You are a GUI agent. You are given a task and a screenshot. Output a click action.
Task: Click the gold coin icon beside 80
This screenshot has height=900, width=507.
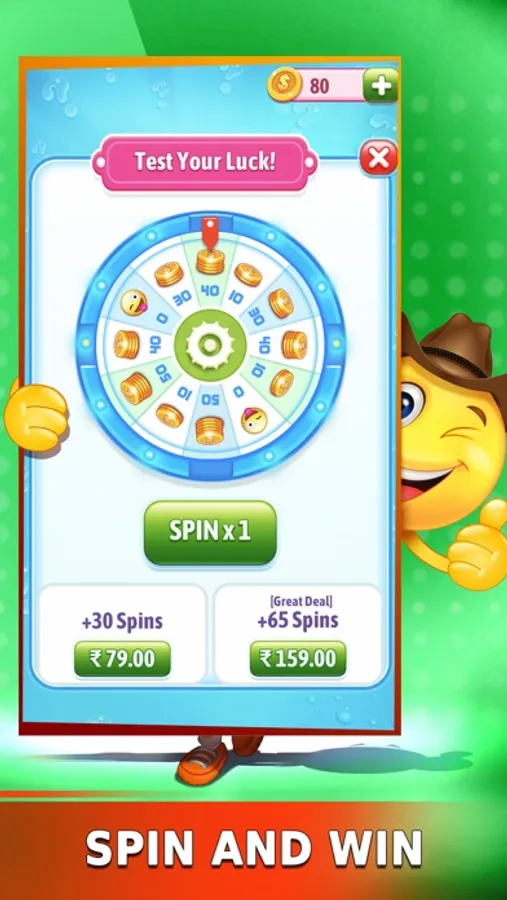point(285,86)
